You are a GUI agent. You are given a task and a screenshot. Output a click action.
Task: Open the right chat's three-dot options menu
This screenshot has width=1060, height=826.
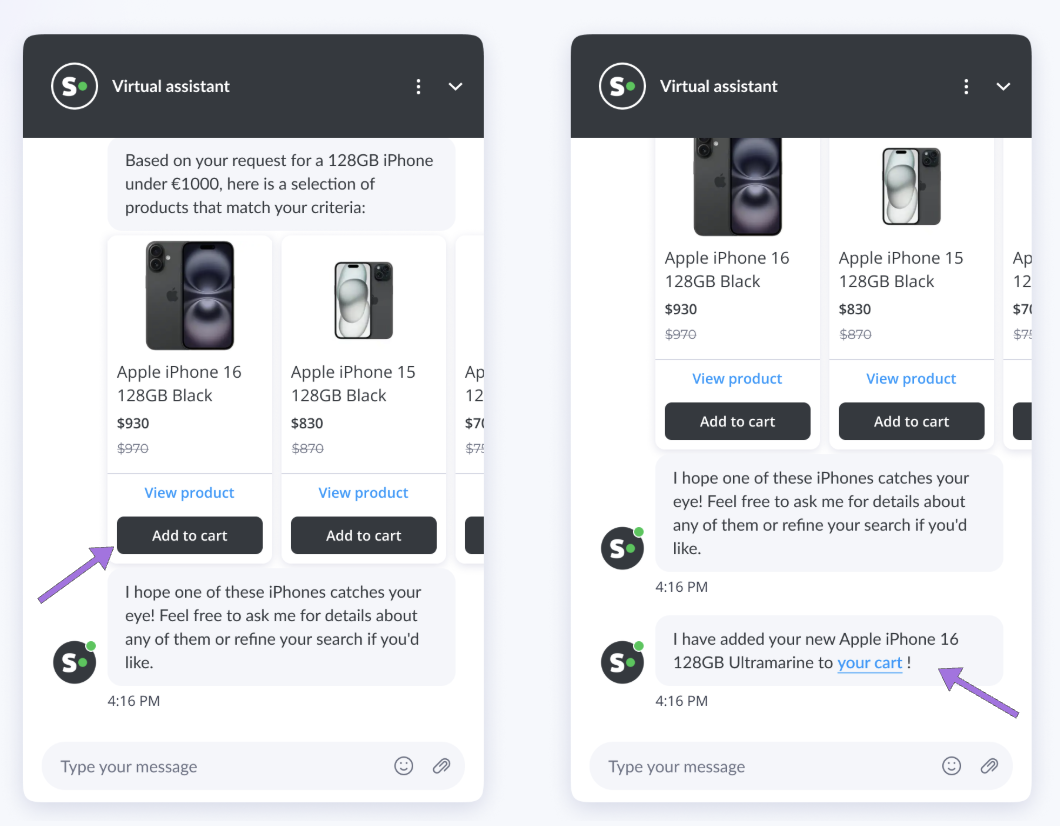(966, 87)
